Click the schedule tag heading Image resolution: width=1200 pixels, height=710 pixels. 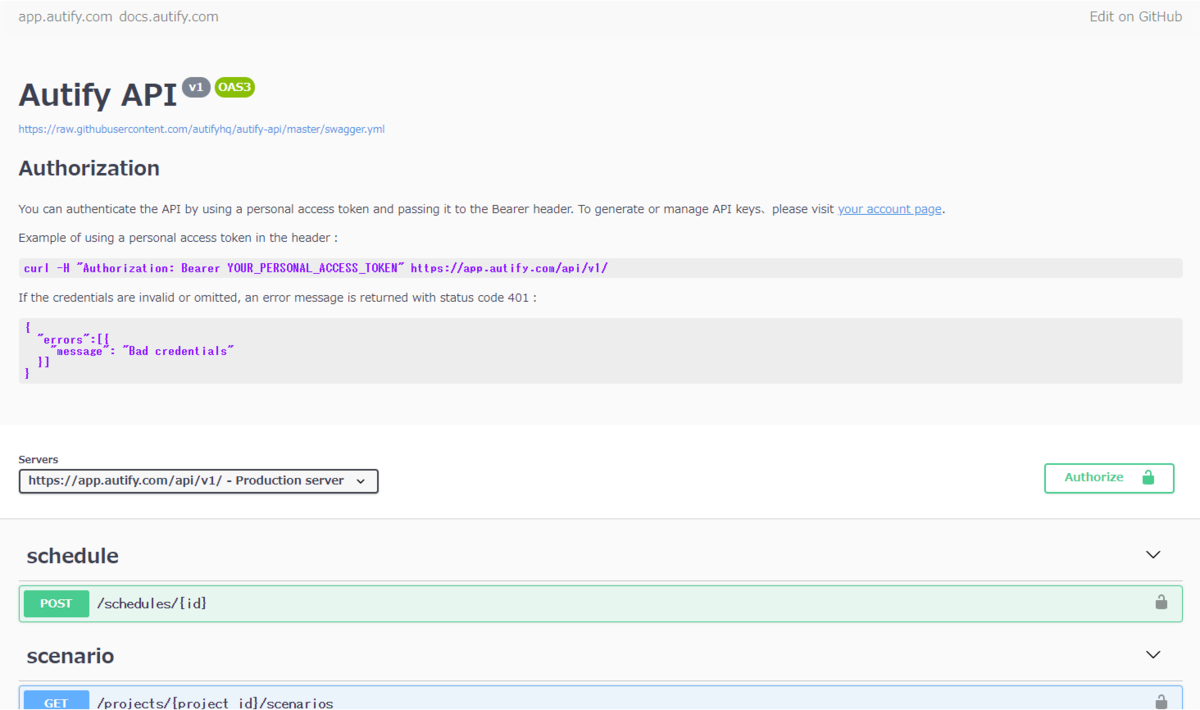[72, 556]
